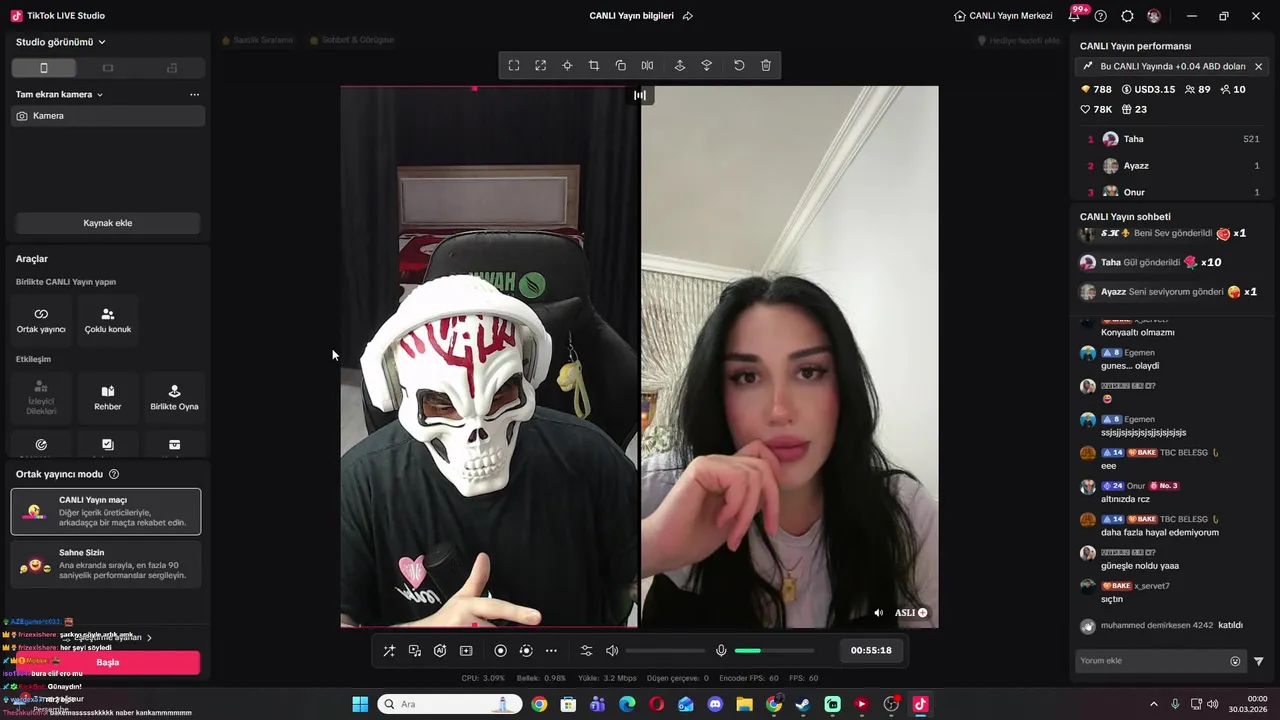Select the Crop tool icon
This screenshot has height=720, width=1280.
[594, 65]
